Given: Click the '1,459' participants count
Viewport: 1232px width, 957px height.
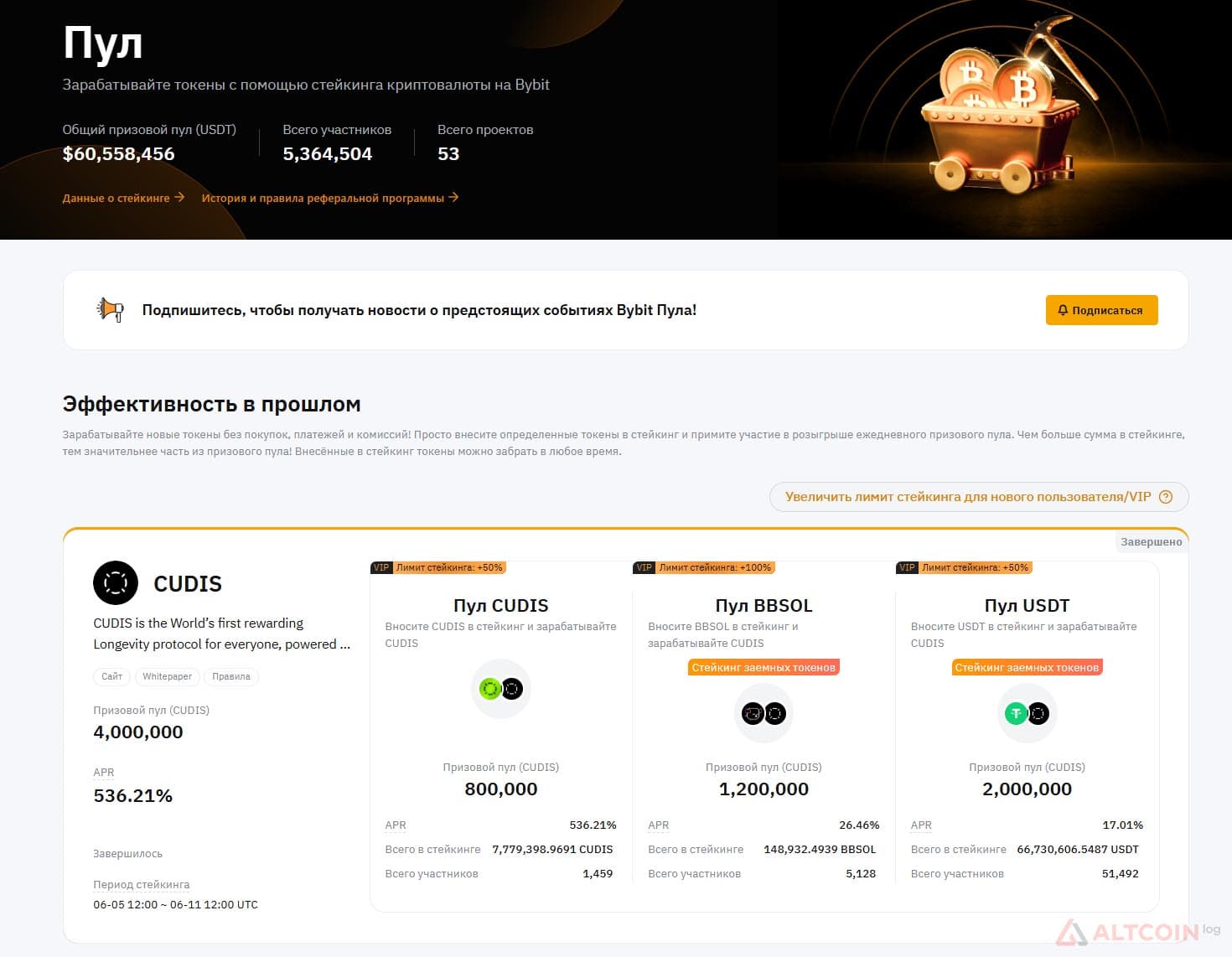Looking at the screenshot, I should pos(598,873).
